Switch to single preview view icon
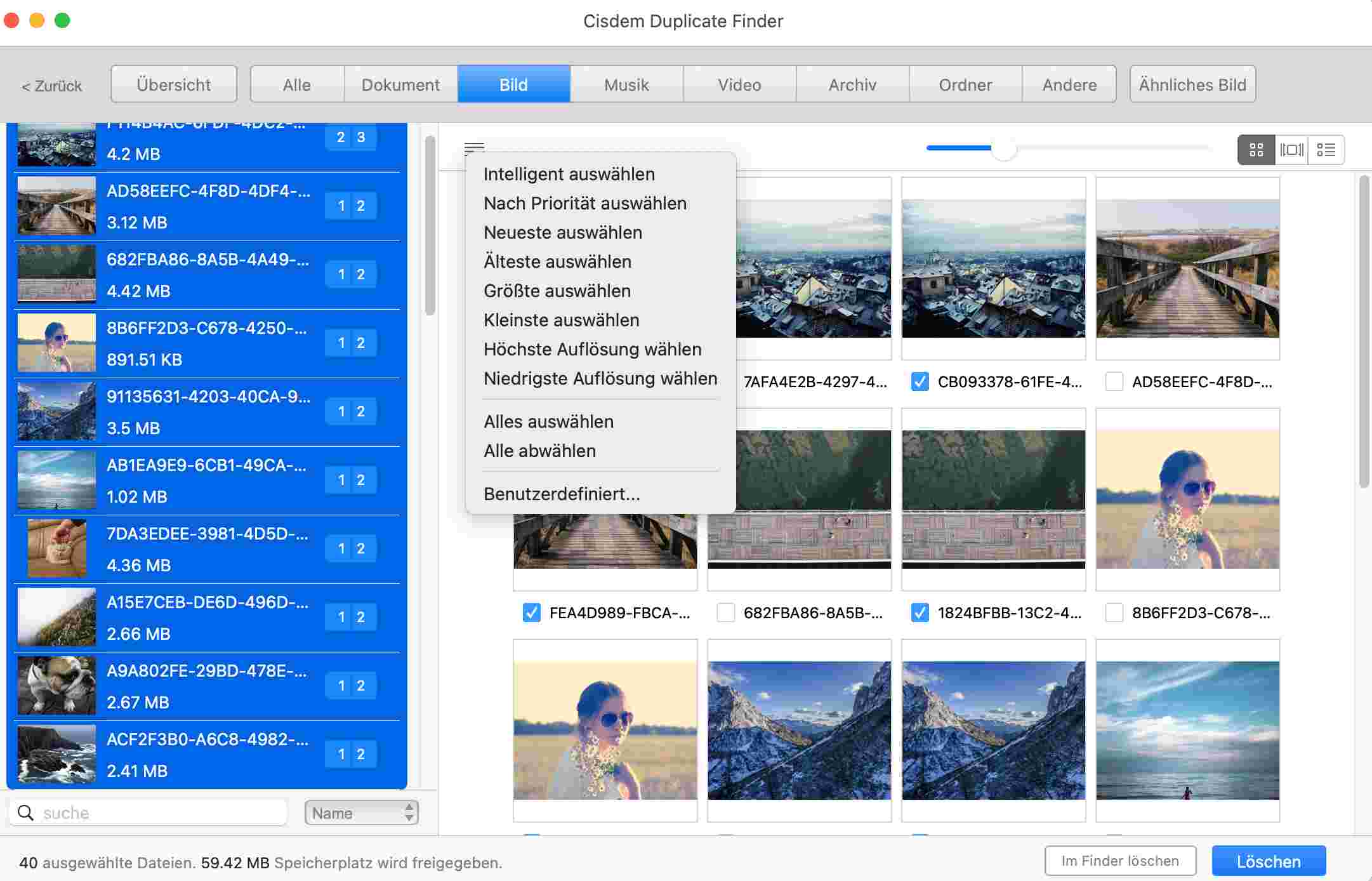The height and width of the screenshot is (881, 1372). pyautogui.click(x=1292, y=149)
